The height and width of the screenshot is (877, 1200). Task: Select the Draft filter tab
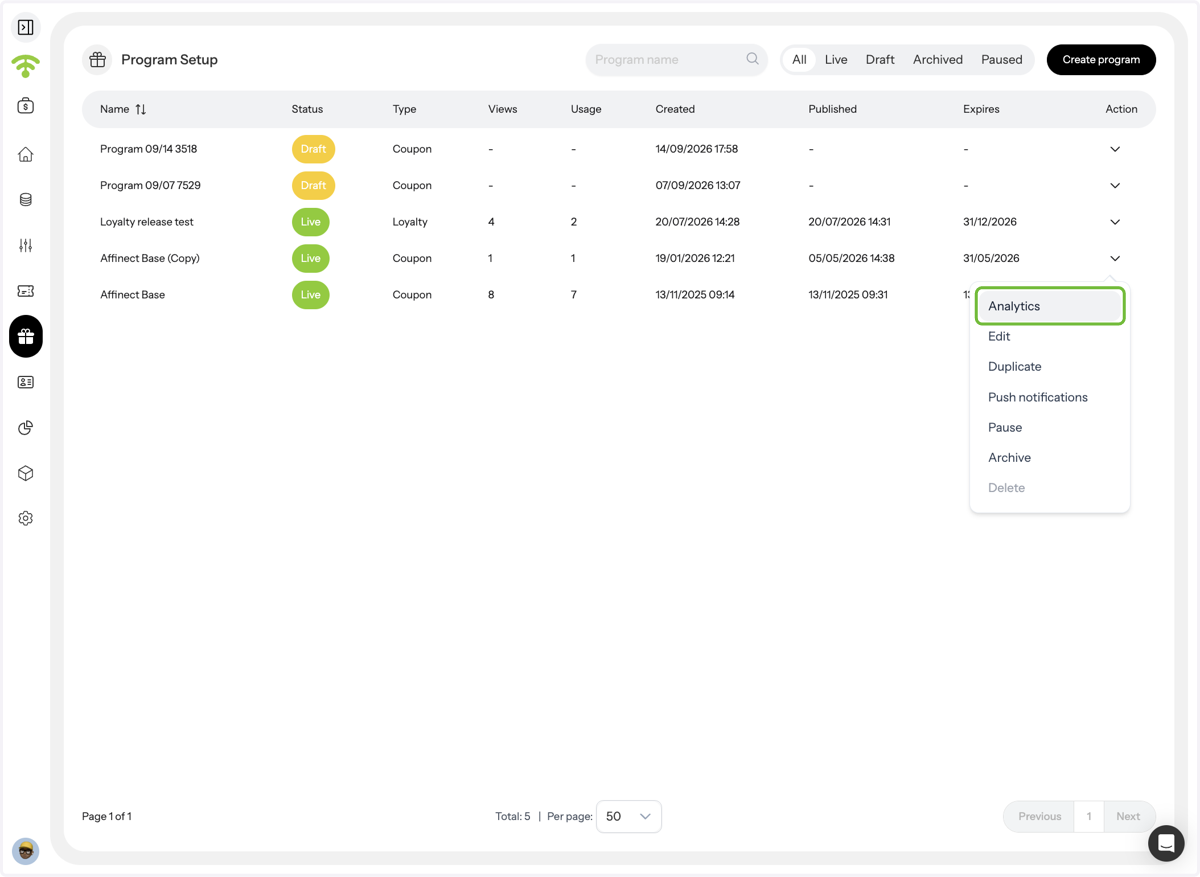point(880,60)
